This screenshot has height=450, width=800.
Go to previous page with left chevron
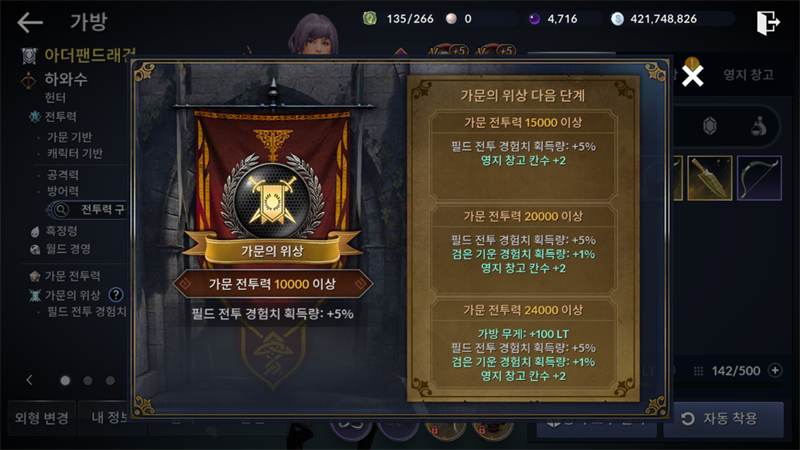coord(30,380)
